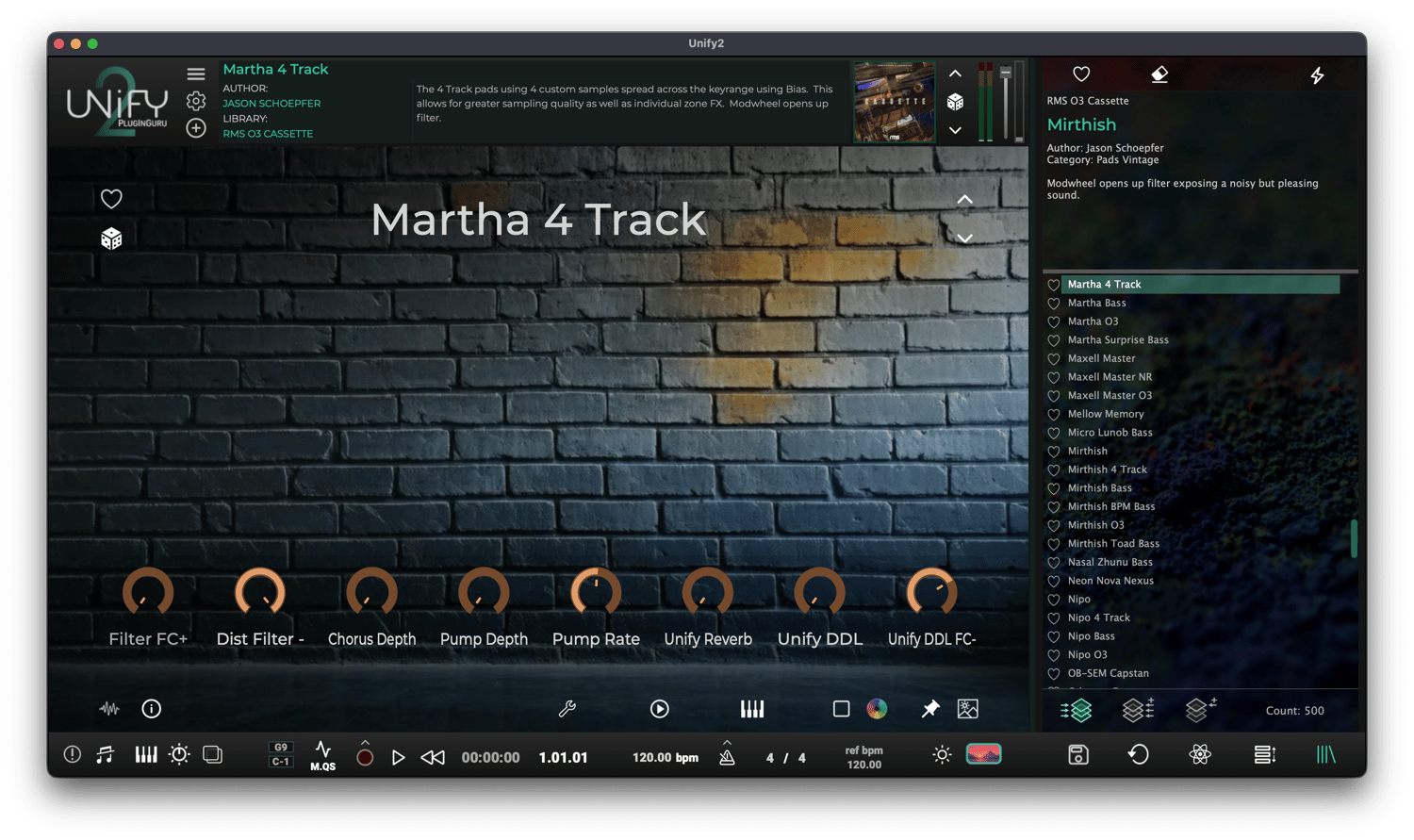Click the 4 / 4 time signature
The width and height of the screenshot is (1414, 840).
786,757
